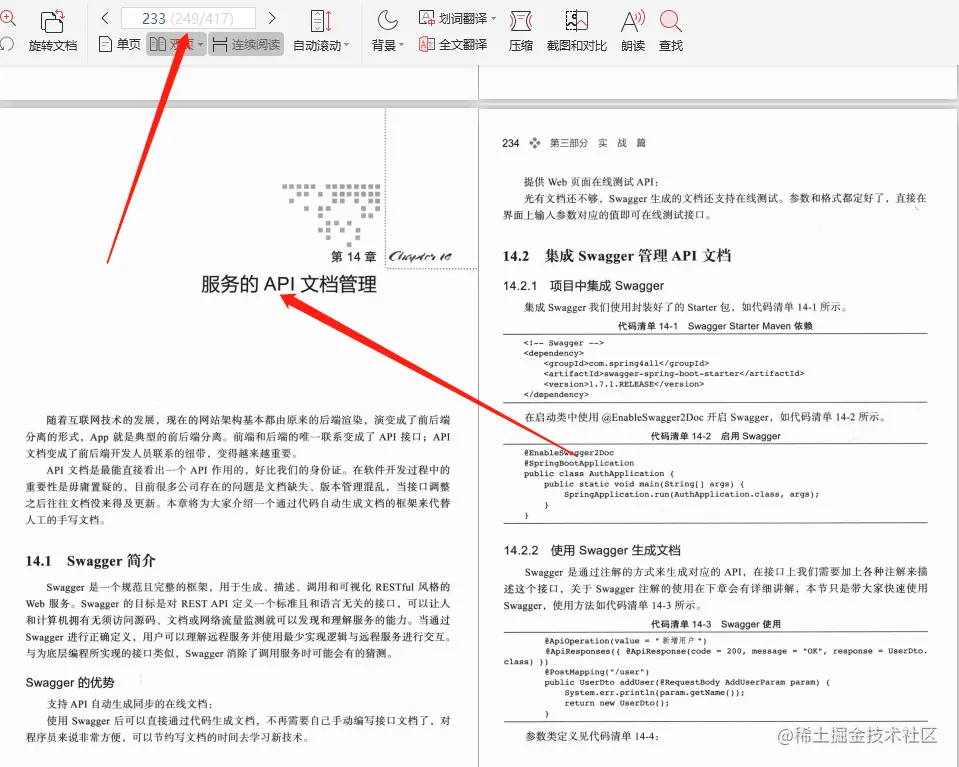Switch to 单页 single page view
The height and width of the screenshot is (767, 959).
(120, 44)
